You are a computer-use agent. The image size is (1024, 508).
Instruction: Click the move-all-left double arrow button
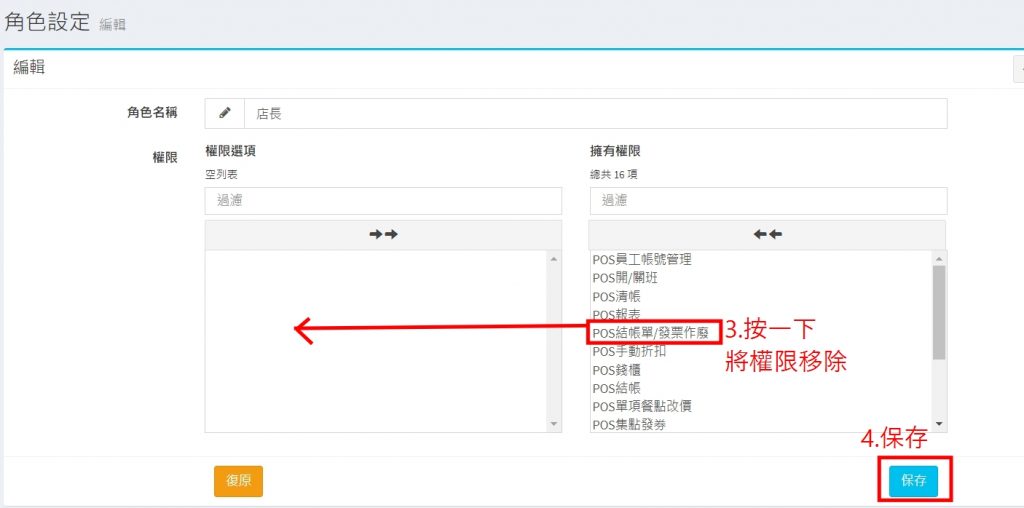pos(767,234)
